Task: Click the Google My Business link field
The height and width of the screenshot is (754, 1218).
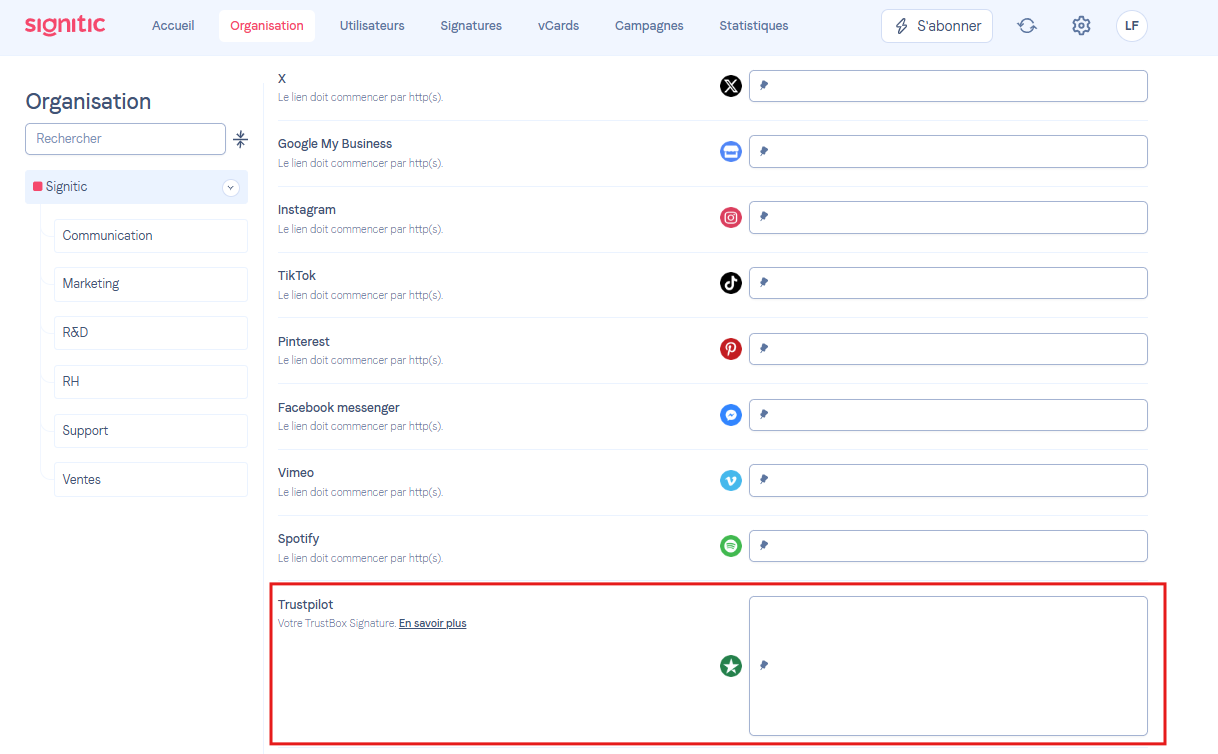Action: coord(948,151)
